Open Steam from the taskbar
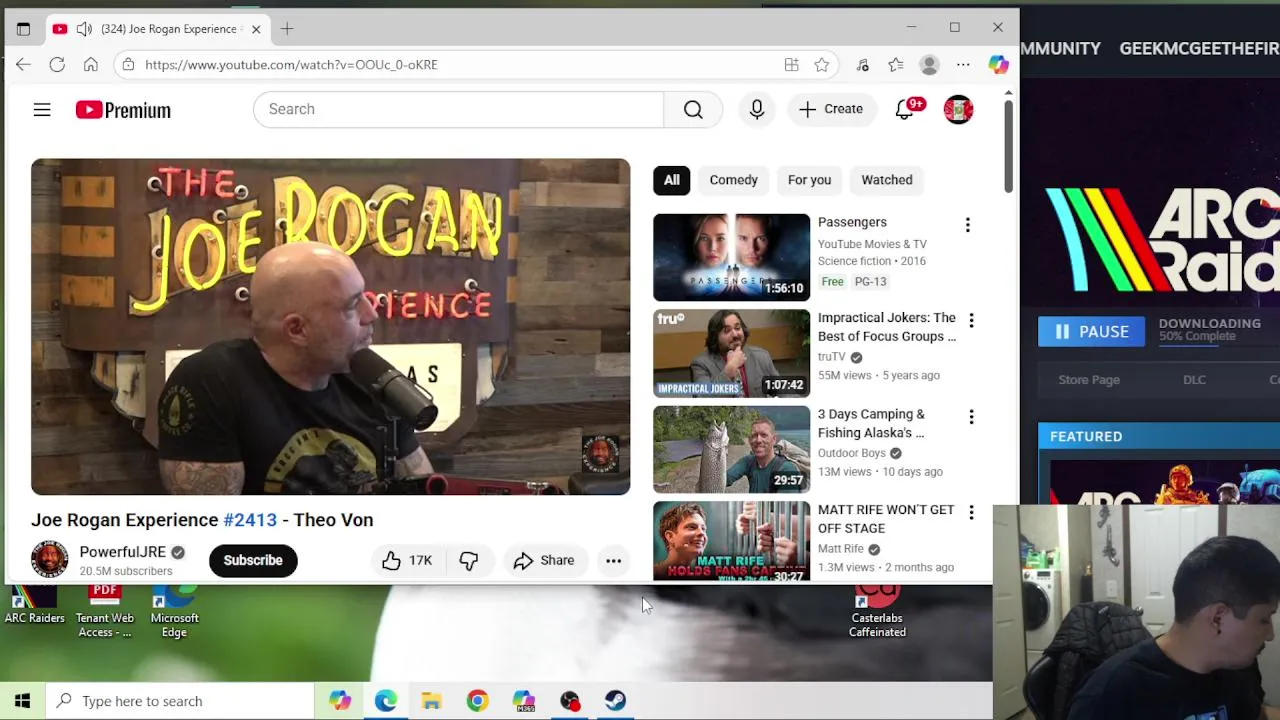1280x720 pixels. pyautogui.click(x=615, y=701)
